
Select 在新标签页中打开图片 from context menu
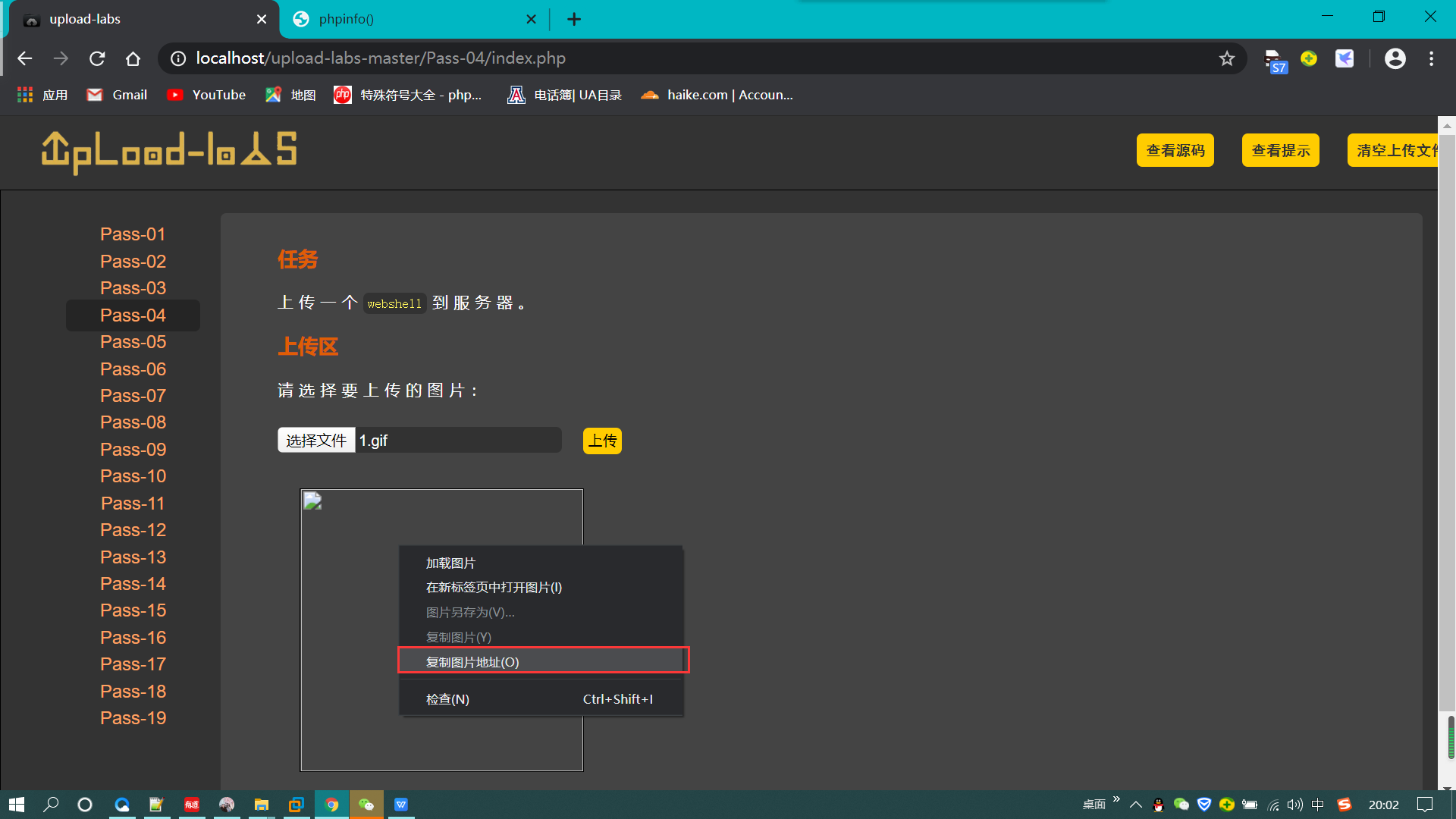493,587
